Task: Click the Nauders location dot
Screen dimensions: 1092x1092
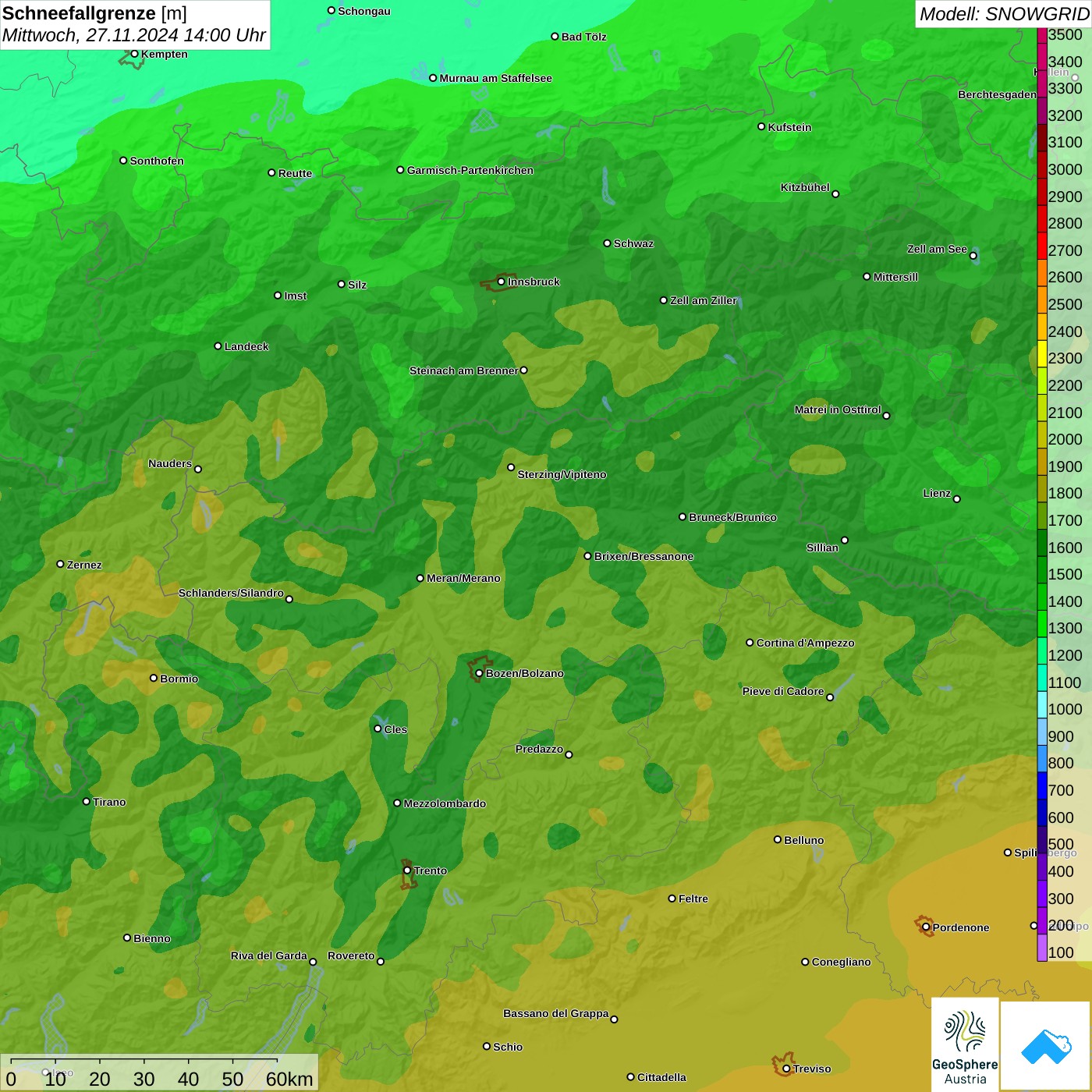Action: tap(198, 469)
